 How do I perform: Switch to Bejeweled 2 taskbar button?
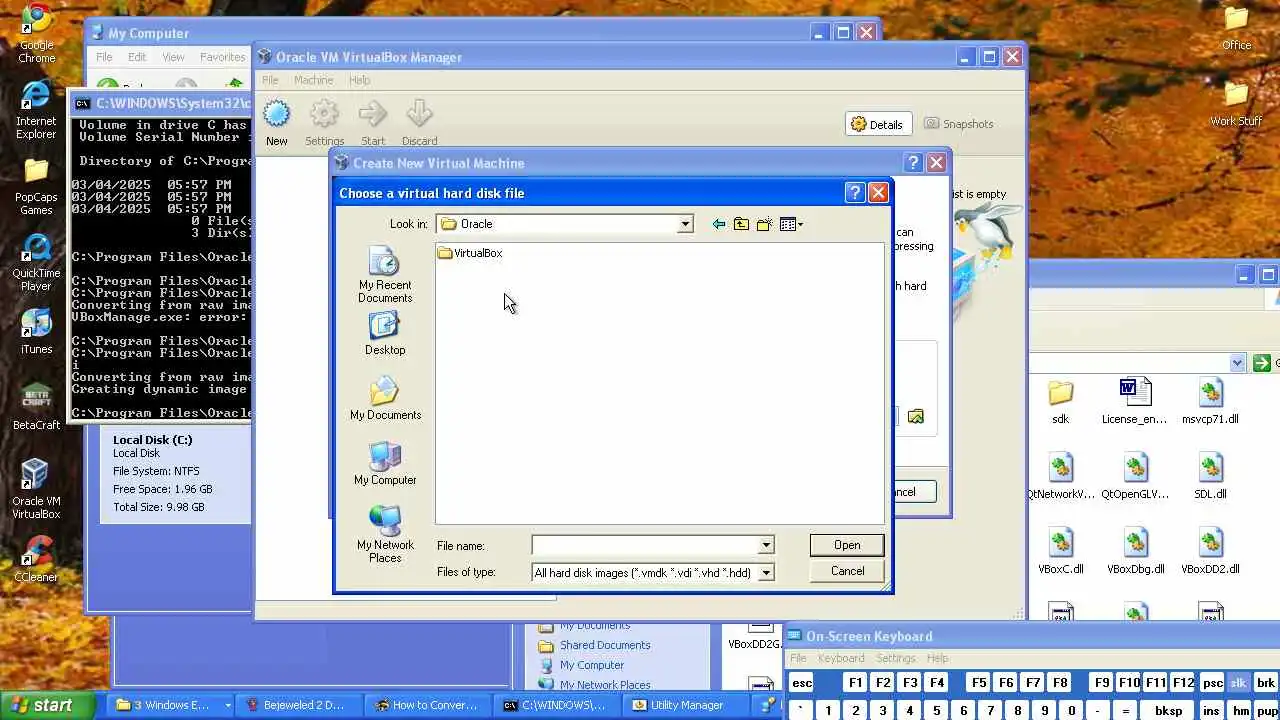[x=301, y=705]
